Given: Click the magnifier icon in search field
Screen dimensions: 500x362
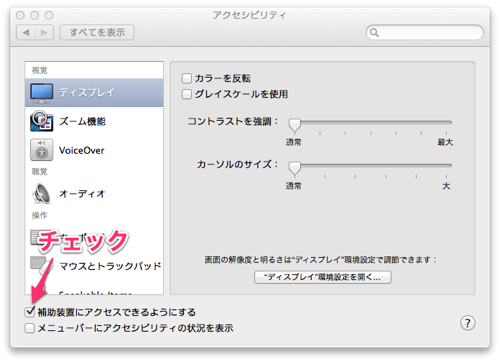Looking at the screenshot, I should [374, 33].
